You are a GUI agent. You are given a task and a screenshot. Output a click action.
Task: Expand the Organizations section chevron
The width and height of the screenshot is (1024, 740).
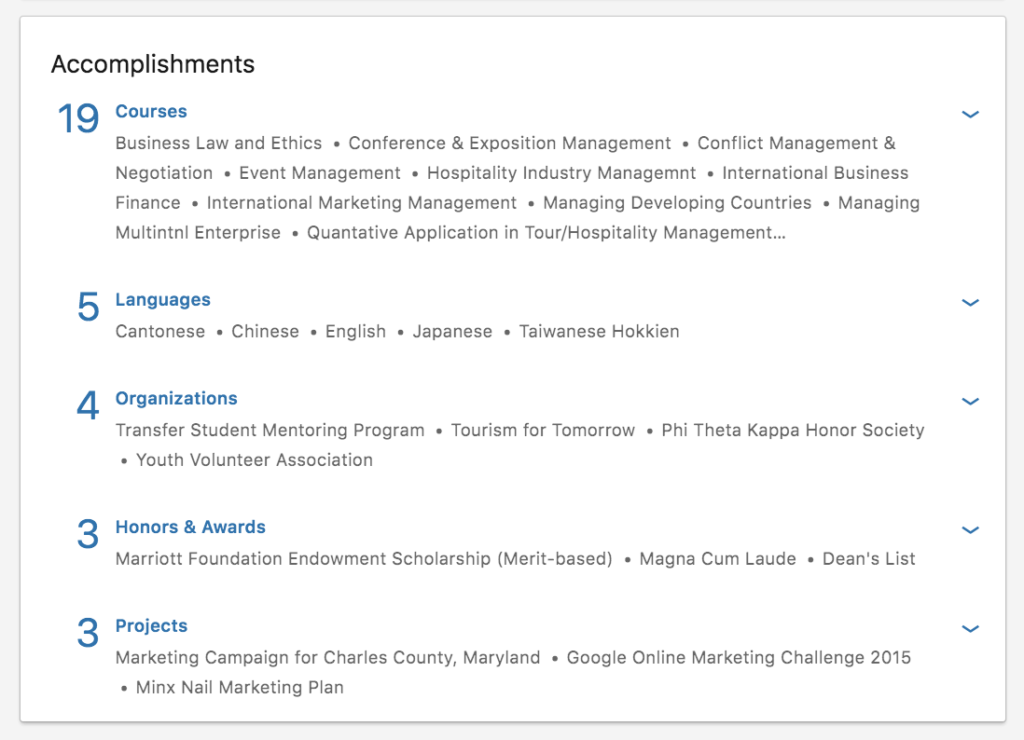(x=970, y=401)
